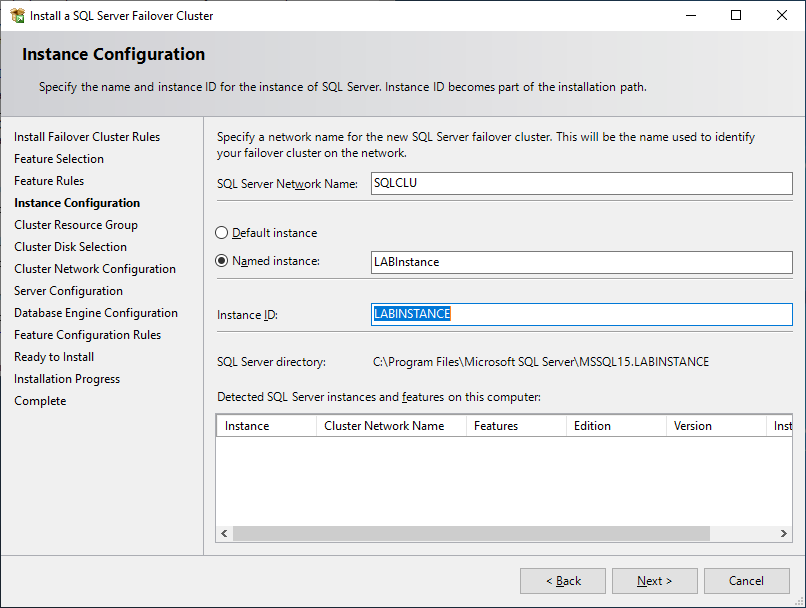Image resolution: width=806 pixels, height=608 pixels.
Task: Open the Database Engine Configuration step
Action: pos(96,313)
